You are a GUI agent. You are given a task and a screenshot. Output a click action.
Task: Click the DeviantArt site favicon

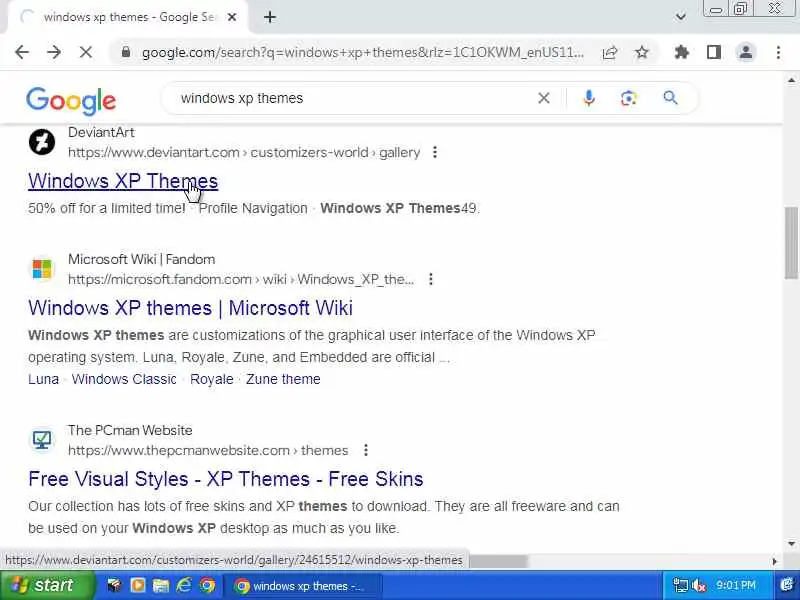tap(42, 142)
